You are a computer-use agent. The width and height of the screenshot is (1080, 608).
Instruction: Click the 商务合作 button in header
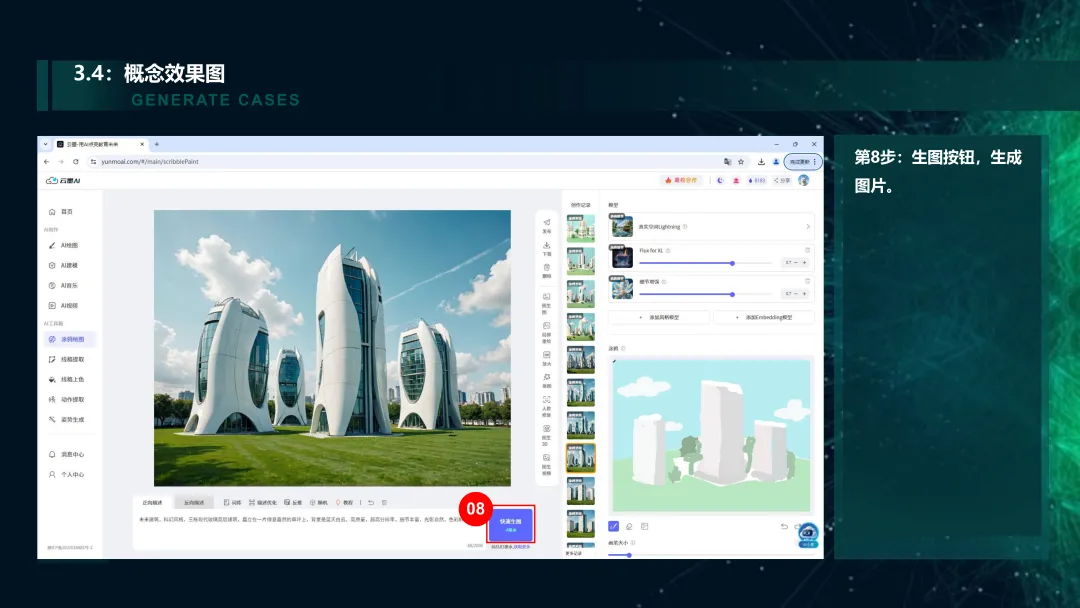[681, 180]
